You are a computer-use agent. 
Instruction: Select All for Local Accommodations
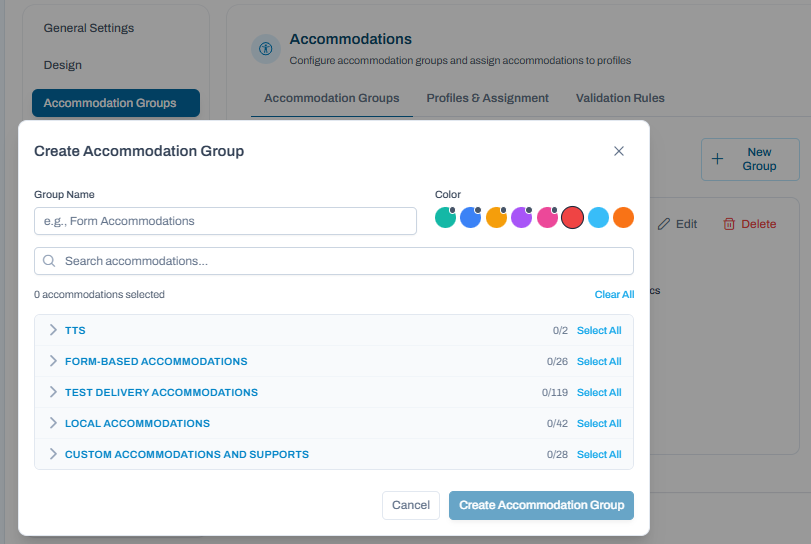pos(599,424)
